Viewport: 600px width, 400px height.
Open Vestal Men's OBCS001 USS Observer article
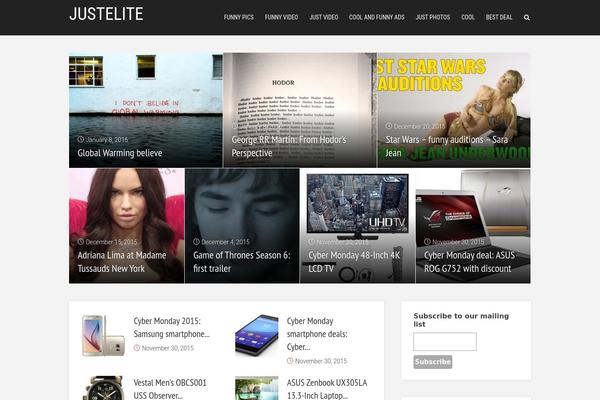(170, 389)
